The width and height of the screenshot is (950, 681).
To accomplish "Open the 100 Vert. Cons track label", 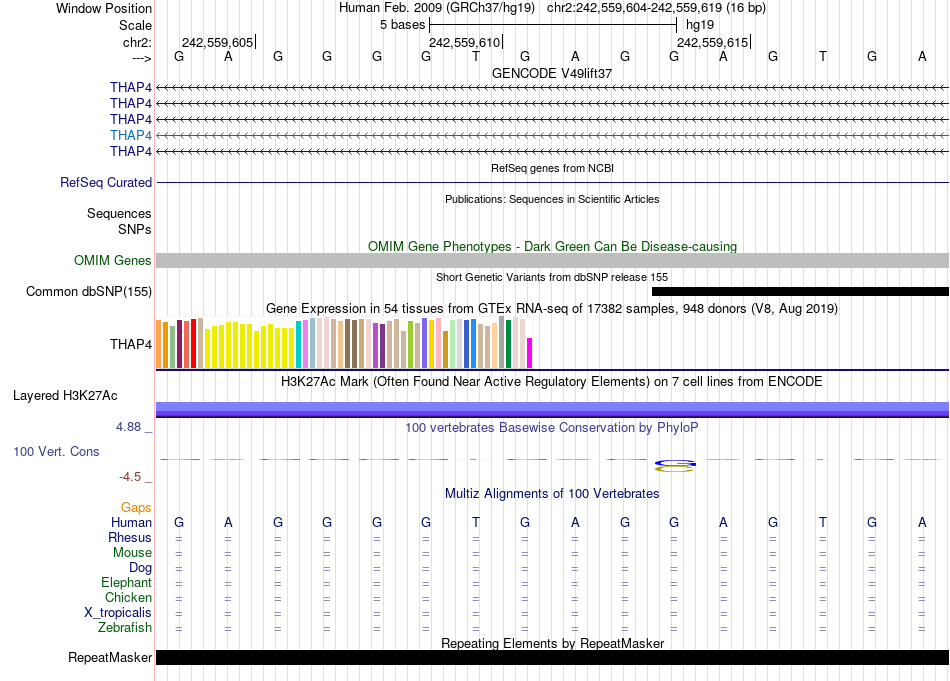I will 56,451.
